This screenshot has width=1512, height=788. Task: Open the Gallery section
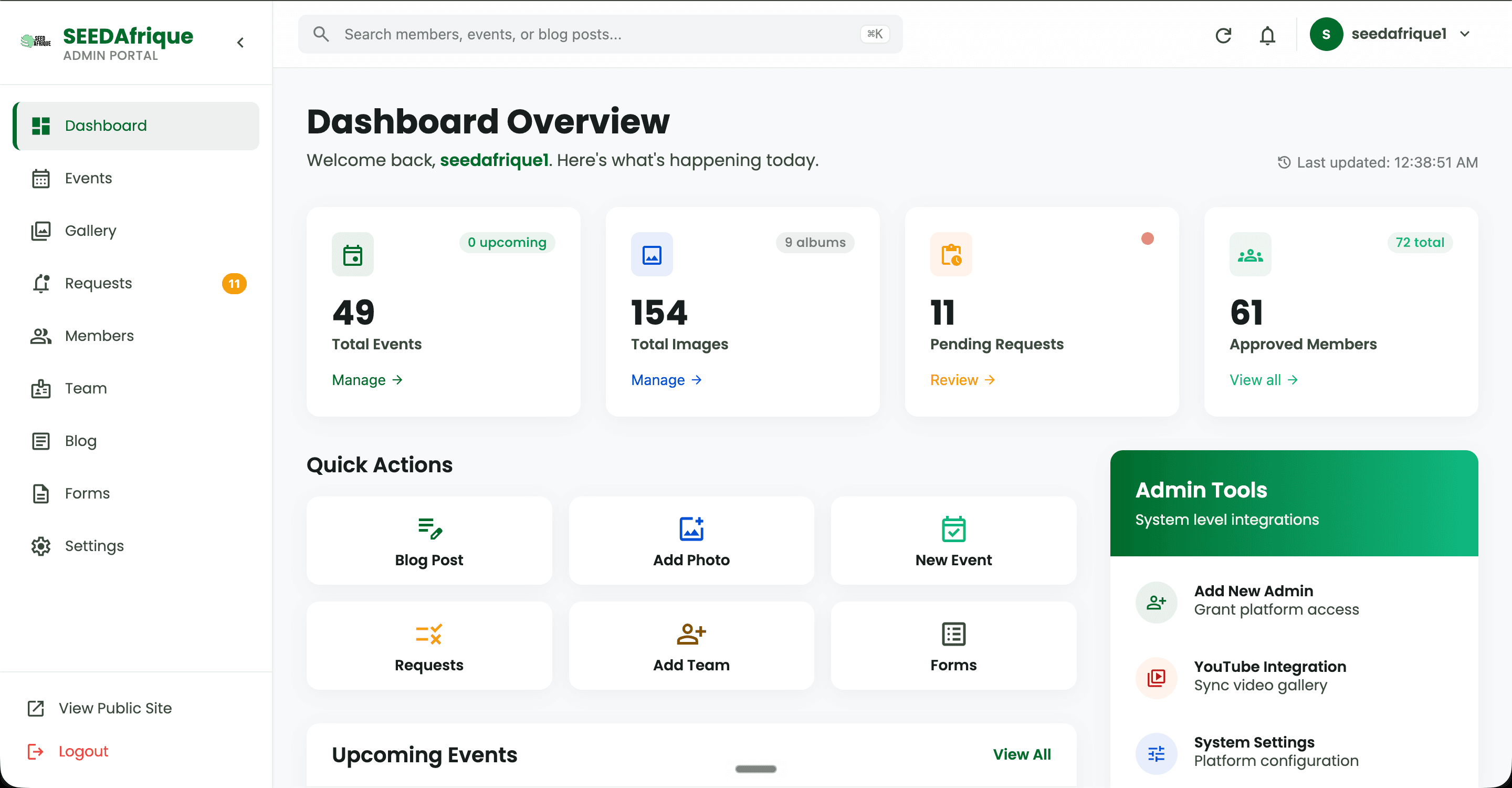[136, 231]
